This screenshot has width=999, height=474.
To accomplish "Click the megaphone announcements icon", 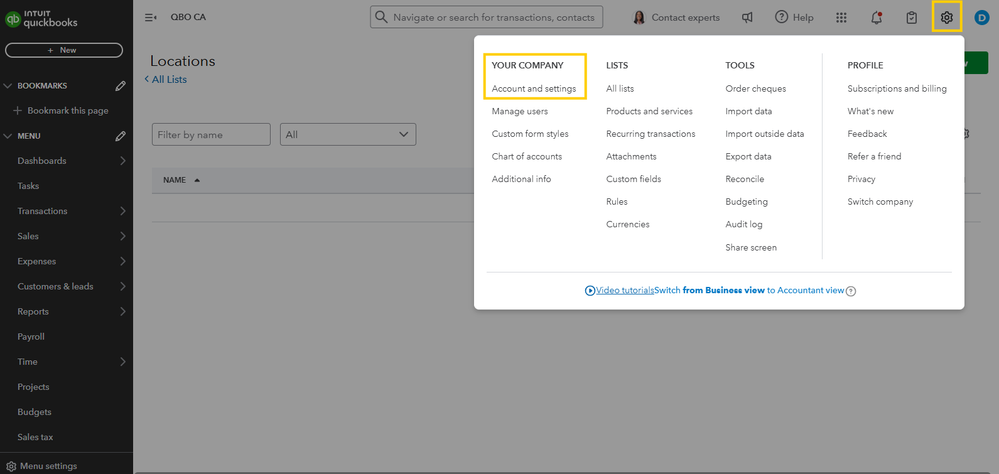I will (x=747, y=18).
